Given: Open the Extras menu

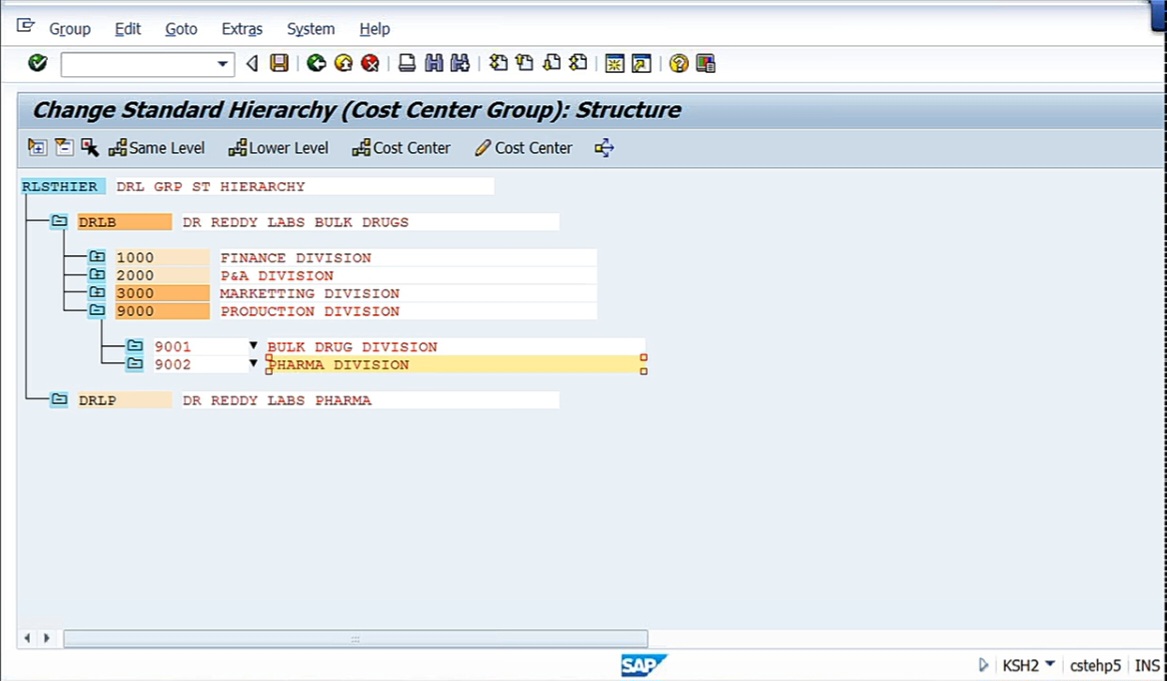Looking at the screenshot, I should [x=242, y=29].
